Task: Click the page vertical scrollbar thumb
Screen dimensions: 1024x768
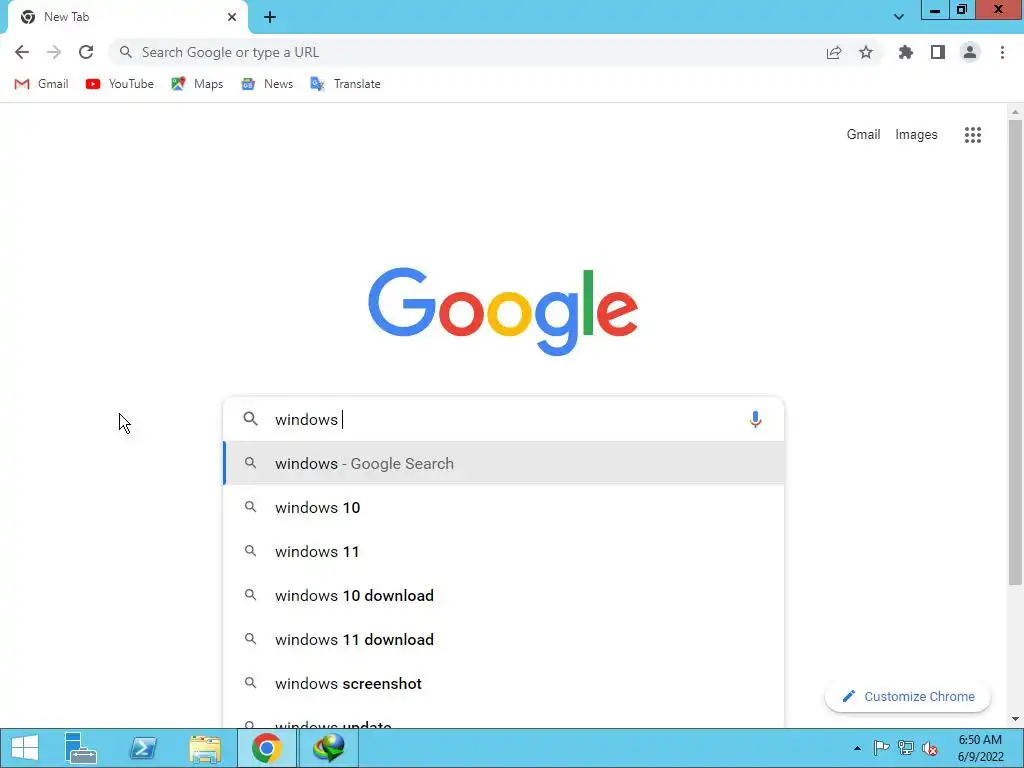Action: pyautogui.click(x=1015, y=351)
